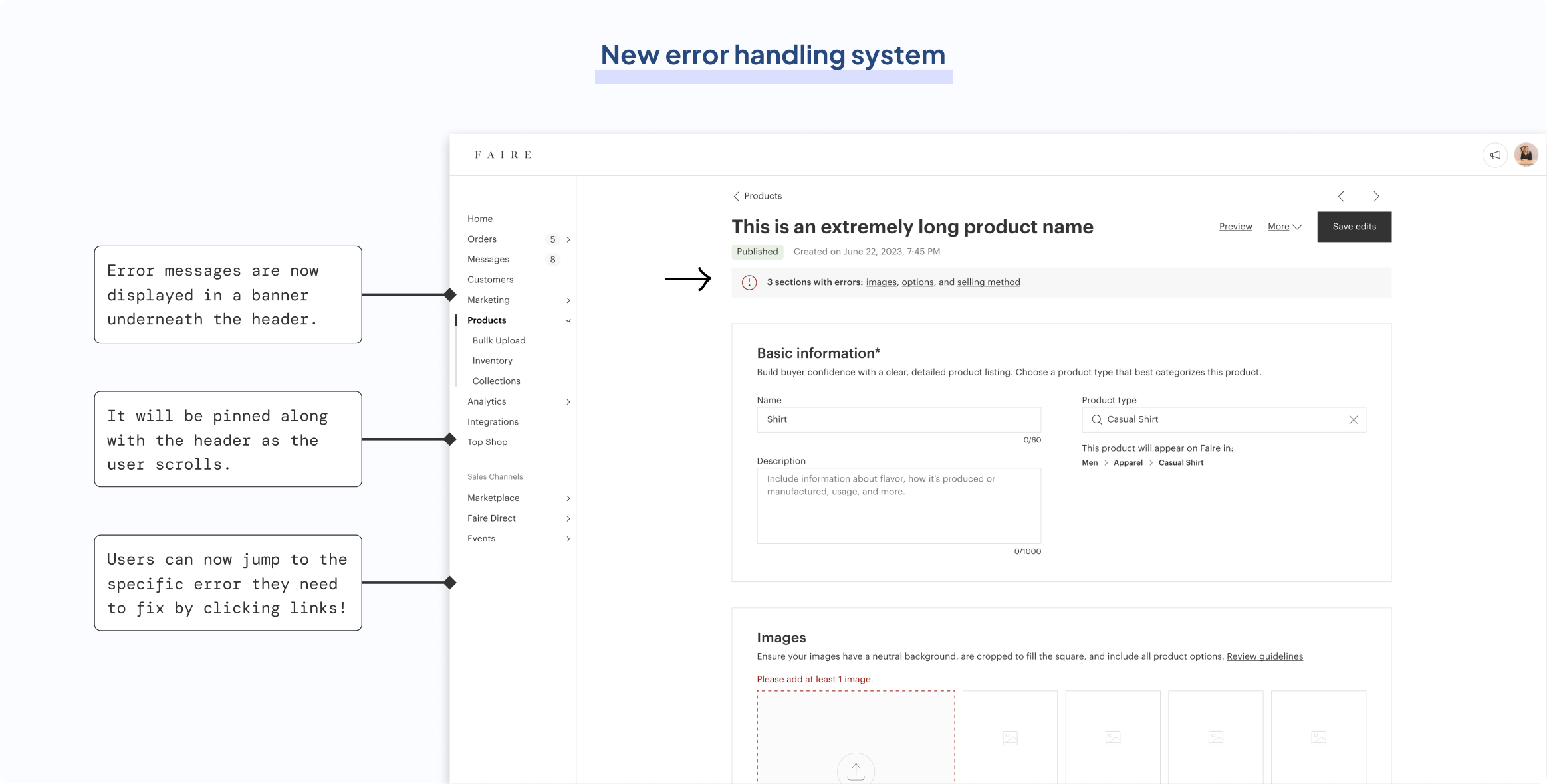Click the announcements megaphone icon
The height and width of the screenshot is (784, 1547).
1495,155
